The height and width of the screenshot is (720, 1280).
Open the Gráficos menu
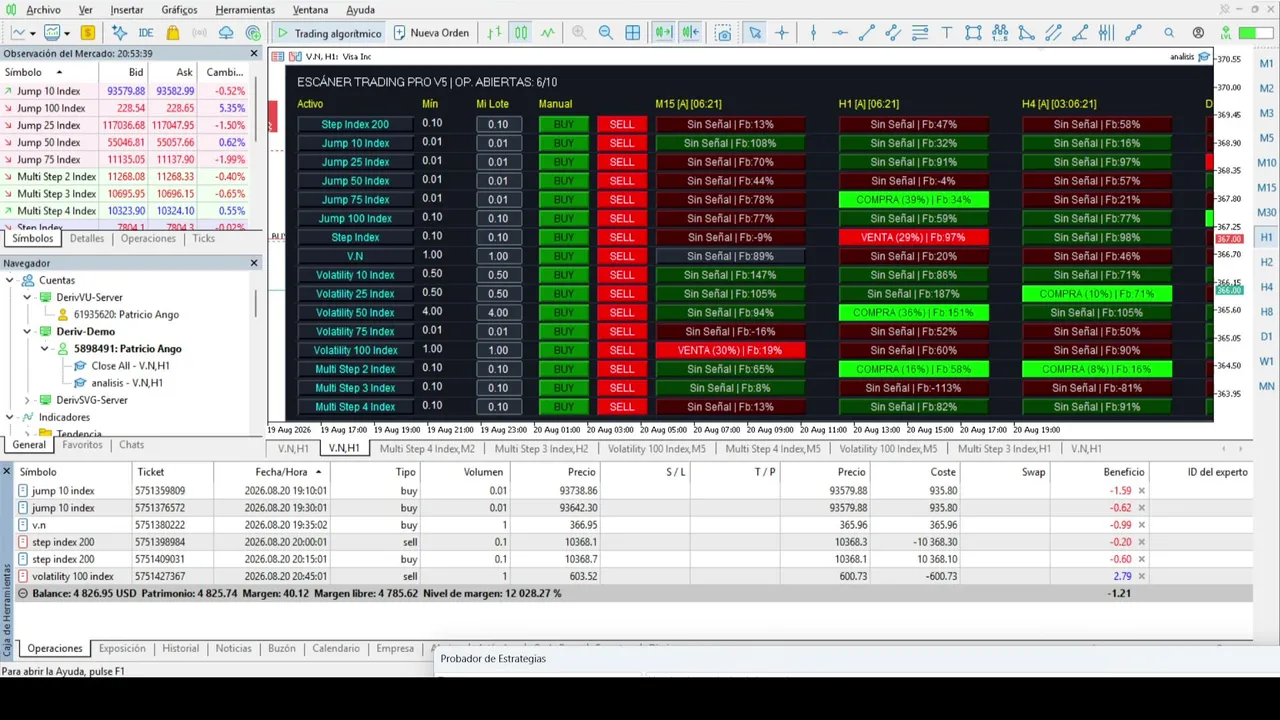179,10
